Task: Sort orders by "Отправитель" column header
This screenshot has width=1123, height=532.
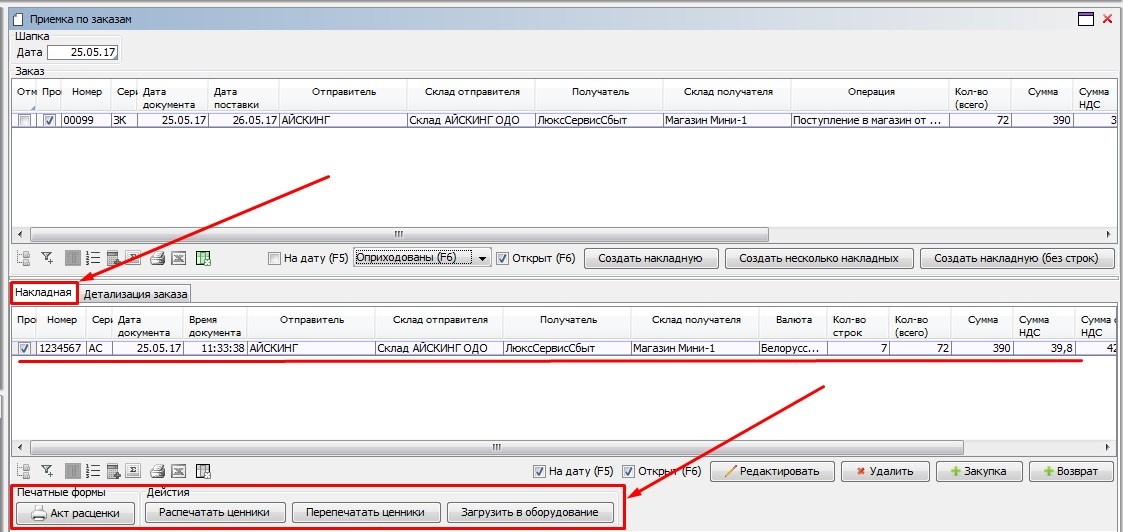Action: tap(343, 92)
